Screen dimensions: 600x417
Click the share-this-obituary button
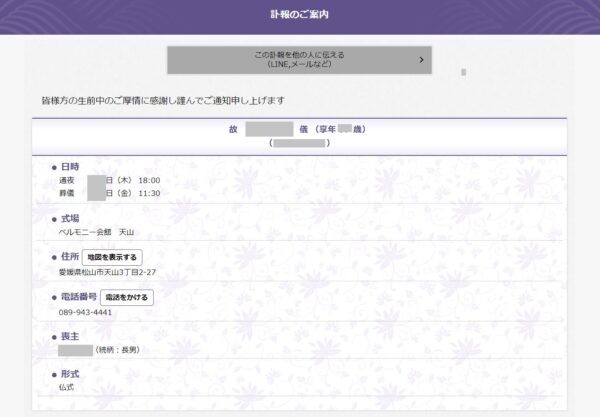point(299,60)
